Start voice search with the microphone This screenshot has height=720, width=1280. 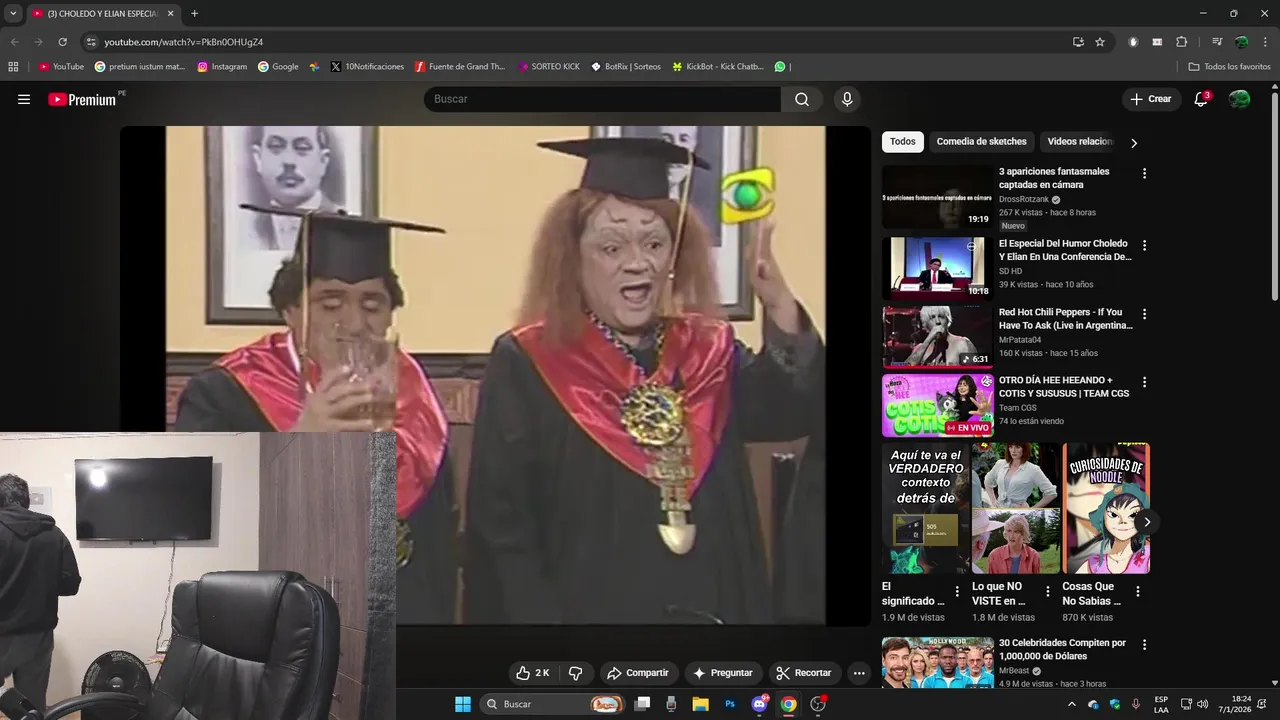[x=847, y=99]
